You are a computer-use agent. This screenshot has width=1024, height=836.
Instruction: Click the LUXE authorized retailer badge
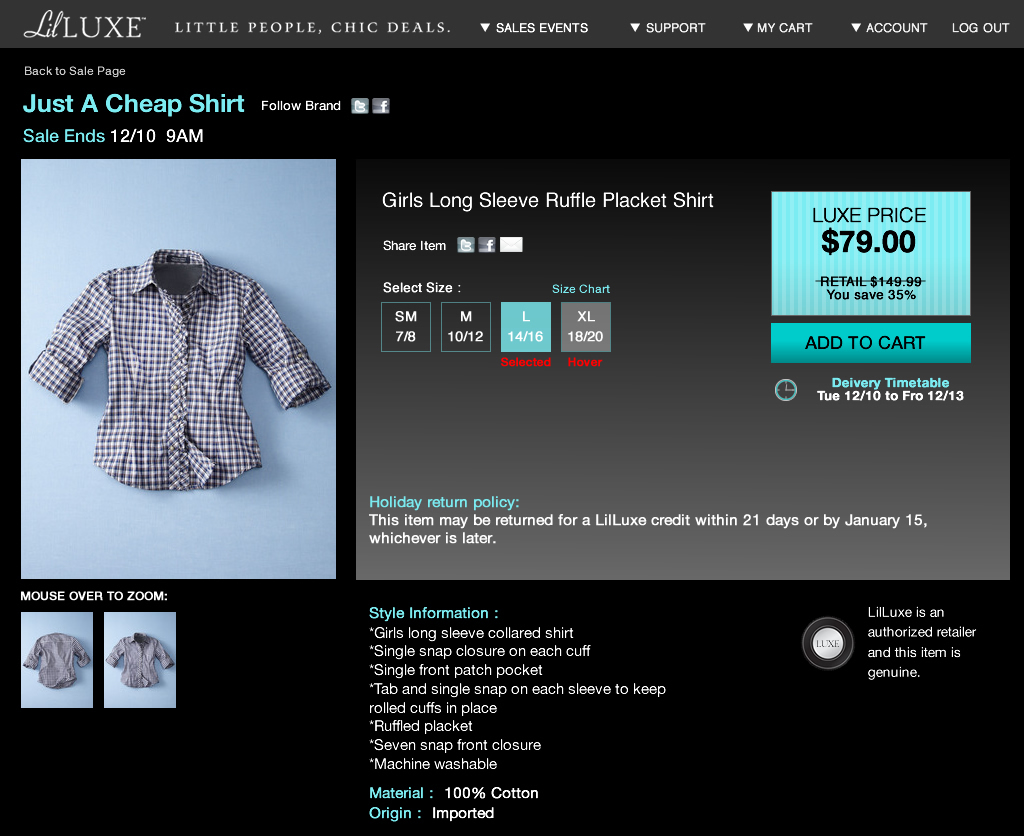point(828,643)
